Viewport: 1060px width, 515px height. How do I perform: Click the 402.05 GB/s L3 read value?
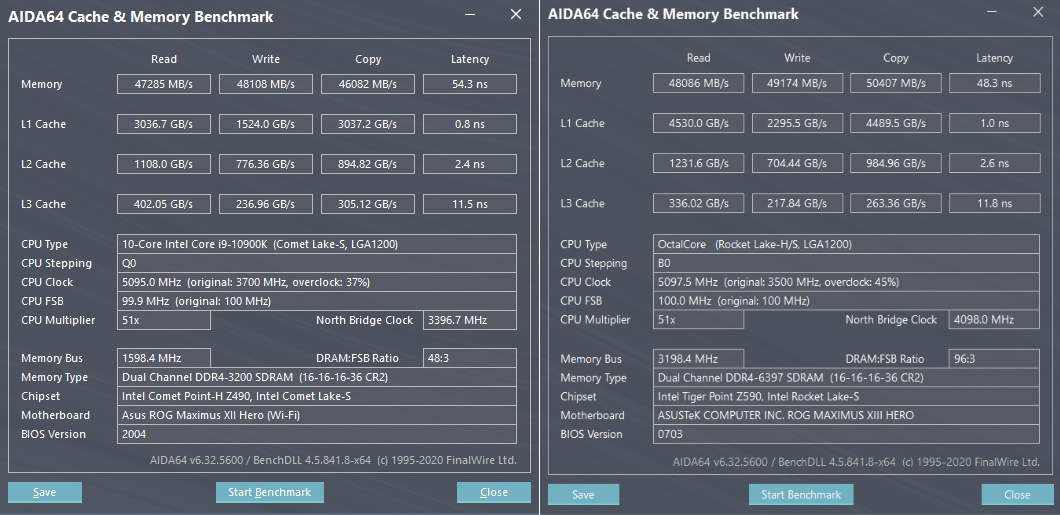pyautogui.click(x=164, y=204)
